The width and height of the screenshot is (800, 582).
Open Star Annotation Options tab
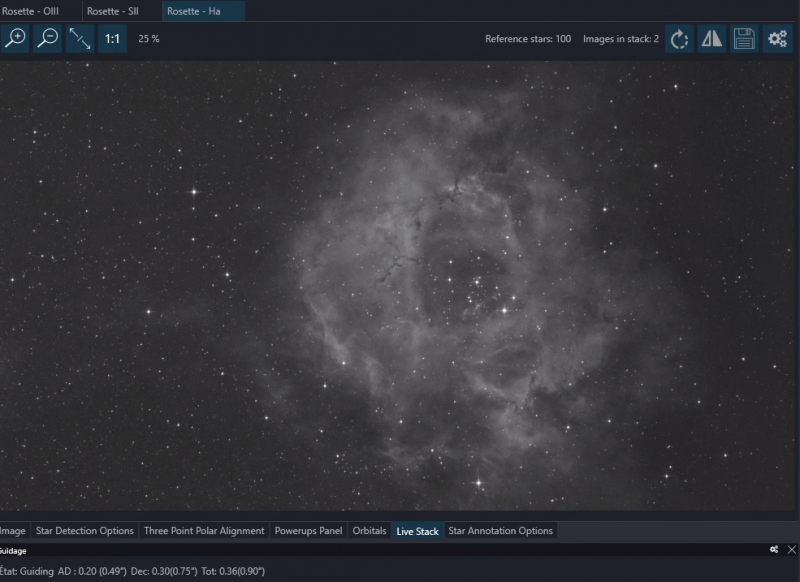coord(501,530)
